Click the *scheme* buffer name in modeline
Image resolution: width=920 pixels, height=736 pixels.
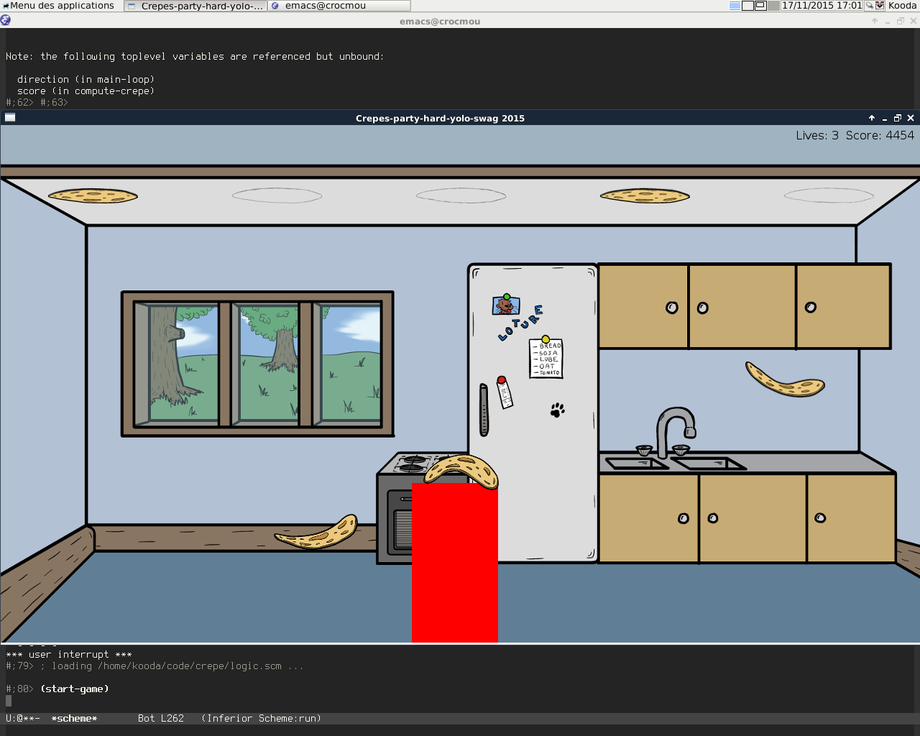pyautogui.click(x=74, y=719)
